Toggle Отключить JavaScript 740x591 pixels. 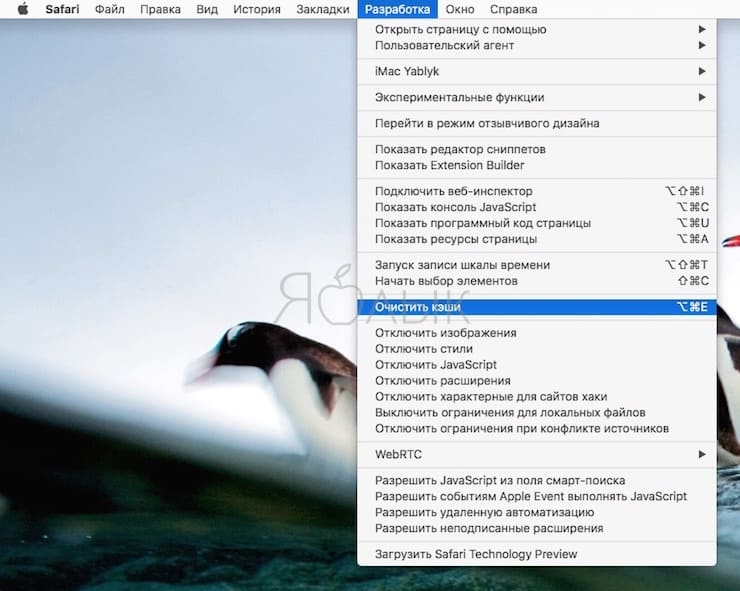[x=537, y=365]
